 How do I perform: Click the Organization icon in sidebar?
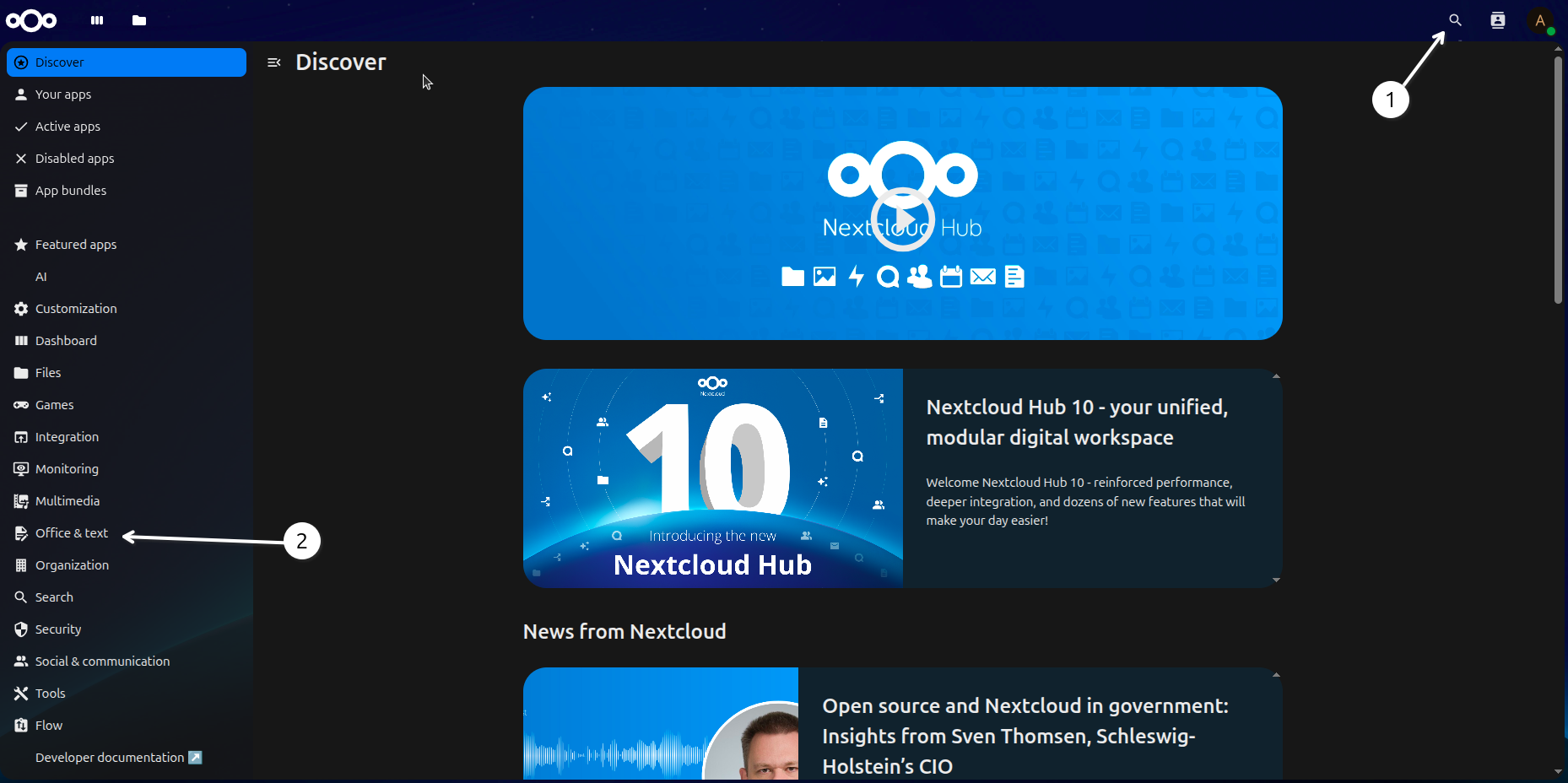21,565
